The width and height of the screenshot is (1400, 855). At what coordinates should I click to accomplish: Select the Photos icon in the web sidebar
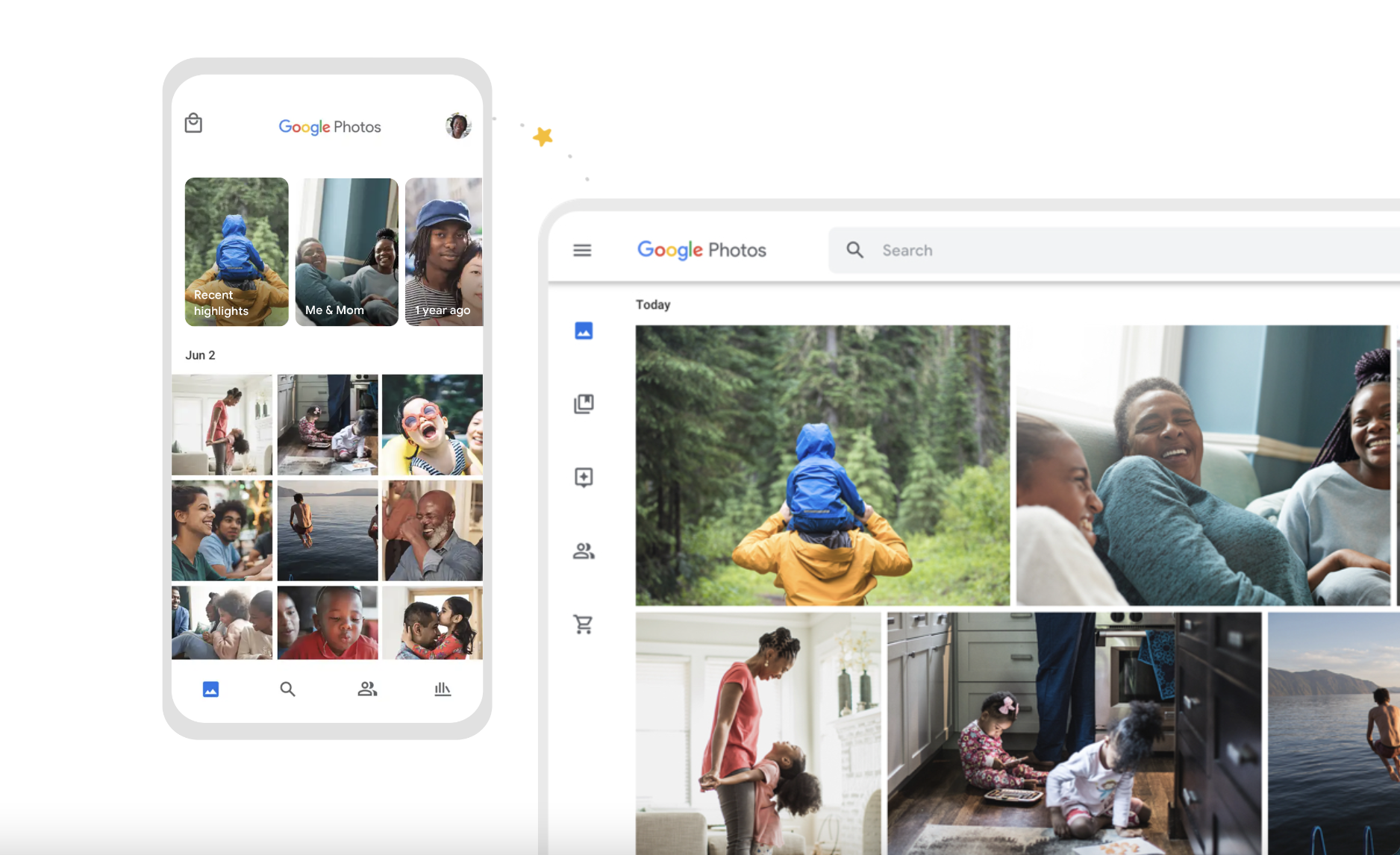click(584, 331)
